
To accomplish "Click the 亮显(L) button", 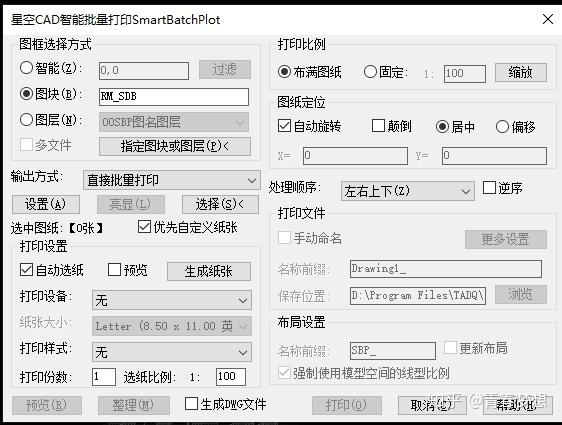I will 130,204.
